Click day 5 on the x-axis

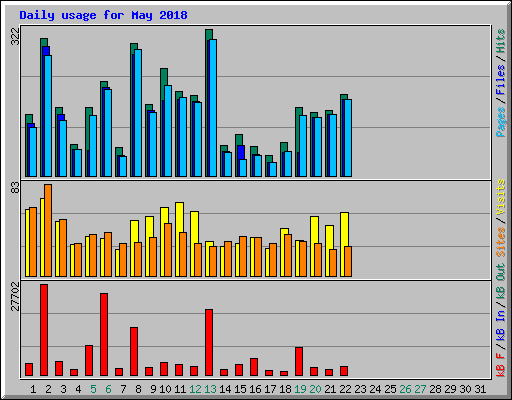point(93,389)
